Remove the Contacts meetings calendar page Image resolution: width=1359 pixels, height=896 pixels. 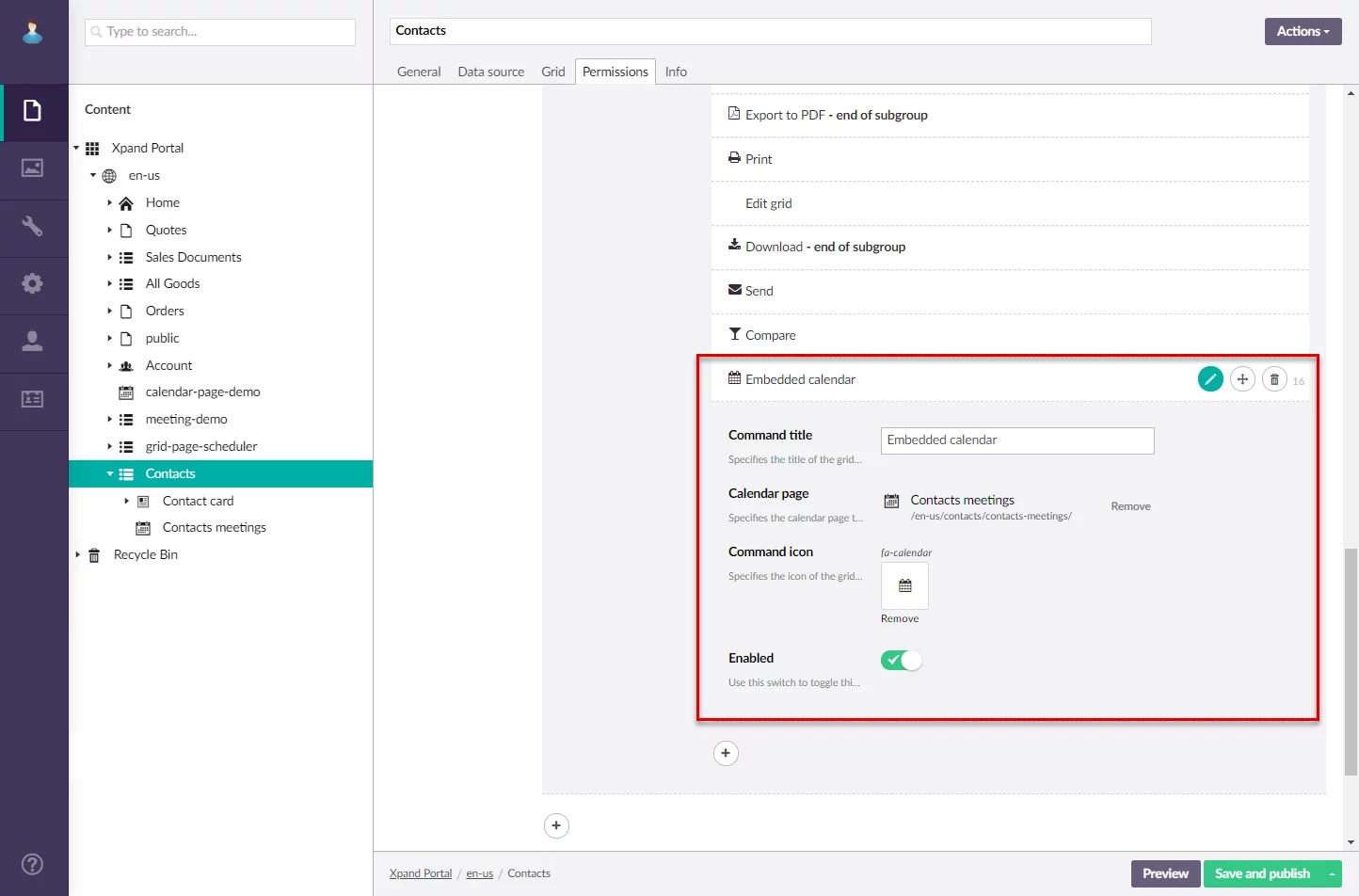coord(1130,506)
